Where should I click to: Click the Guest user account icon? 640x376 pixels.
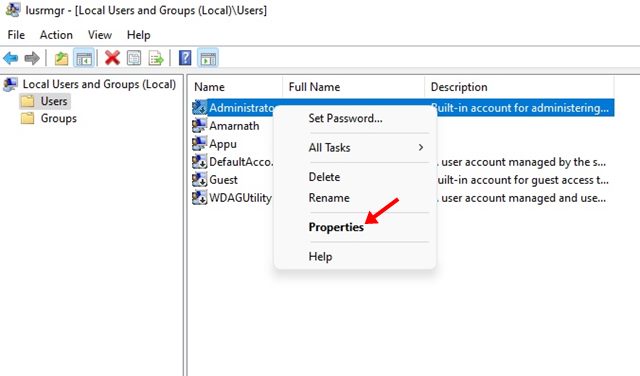pos(200,180)
